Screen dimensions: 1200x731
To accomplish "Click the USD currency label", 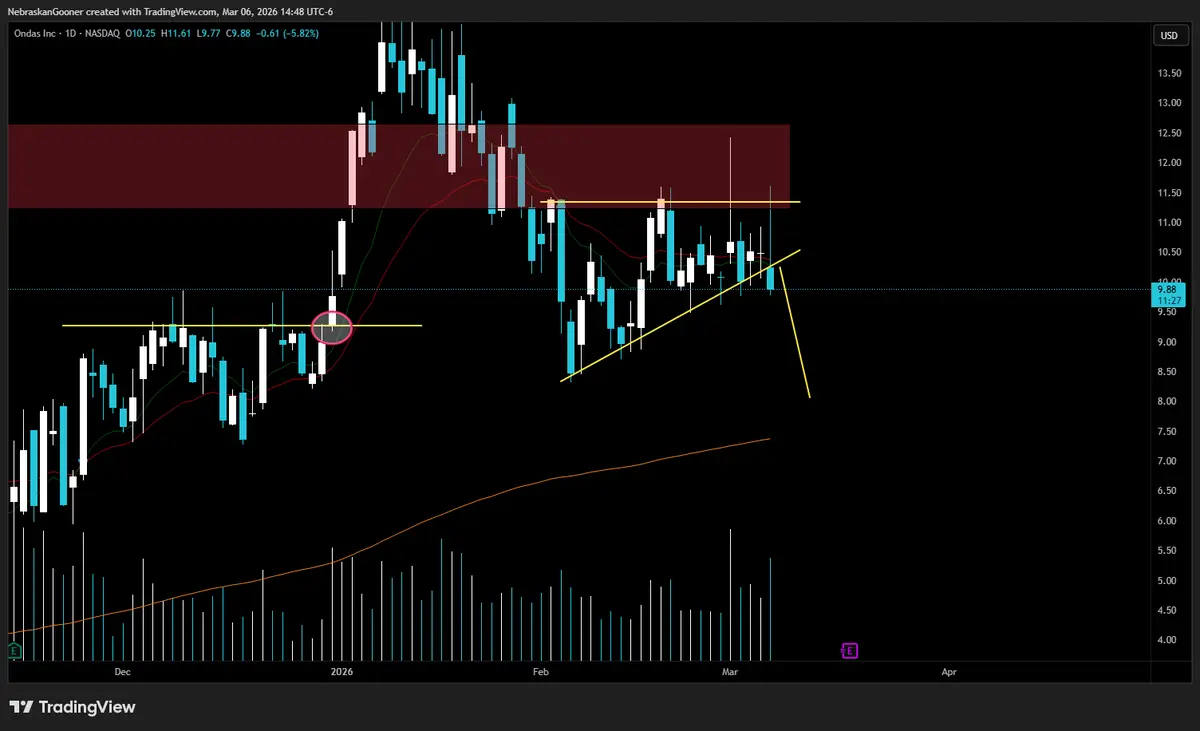I will click(1168, 35).
